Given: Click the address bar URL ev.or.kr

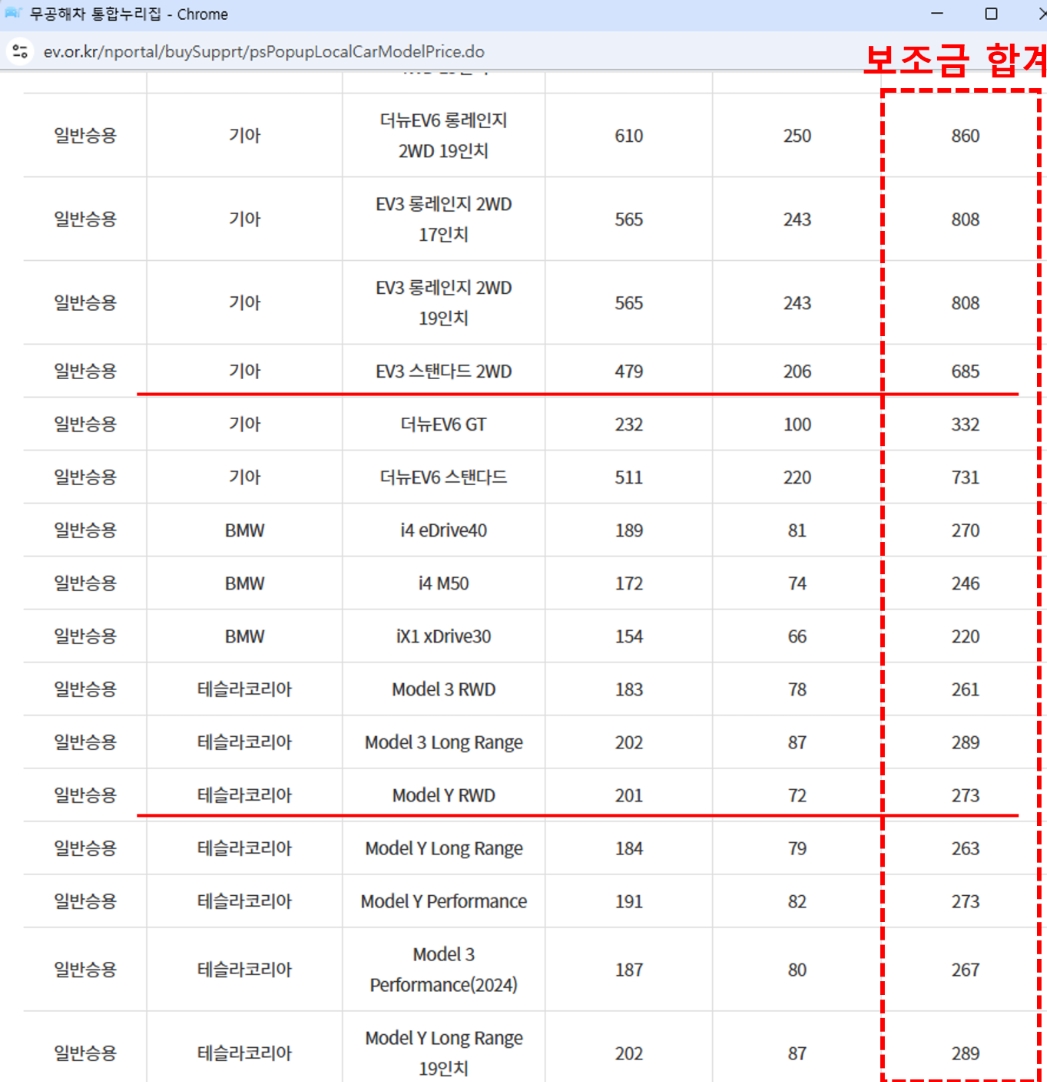Looking at the screenshot, I should point(264,52).
